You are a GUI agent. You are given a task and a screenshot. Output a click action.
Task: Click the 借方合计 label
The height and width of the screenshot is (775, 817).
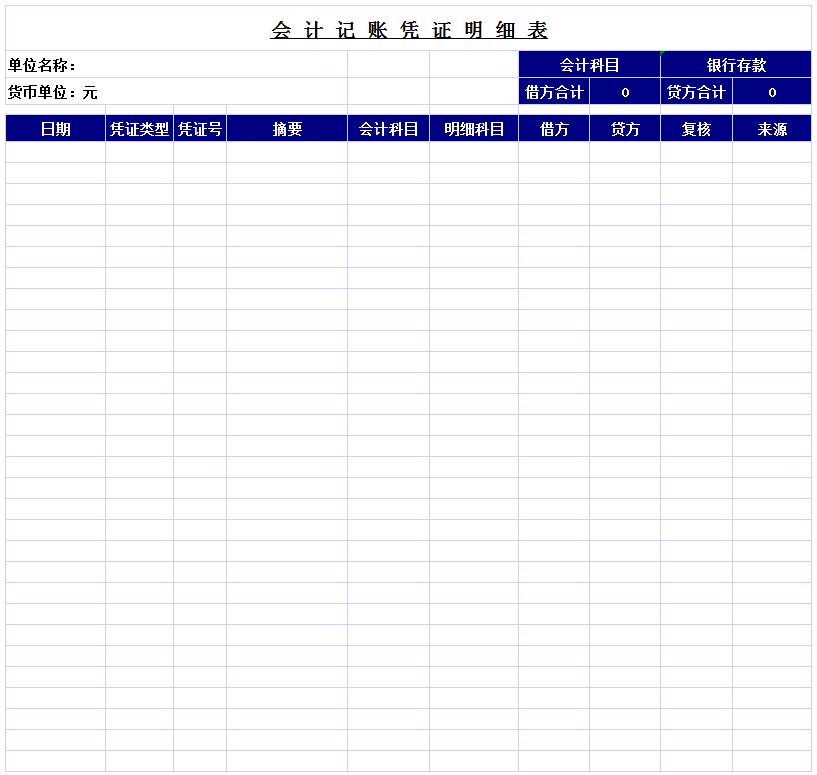(x=554, y=92)
